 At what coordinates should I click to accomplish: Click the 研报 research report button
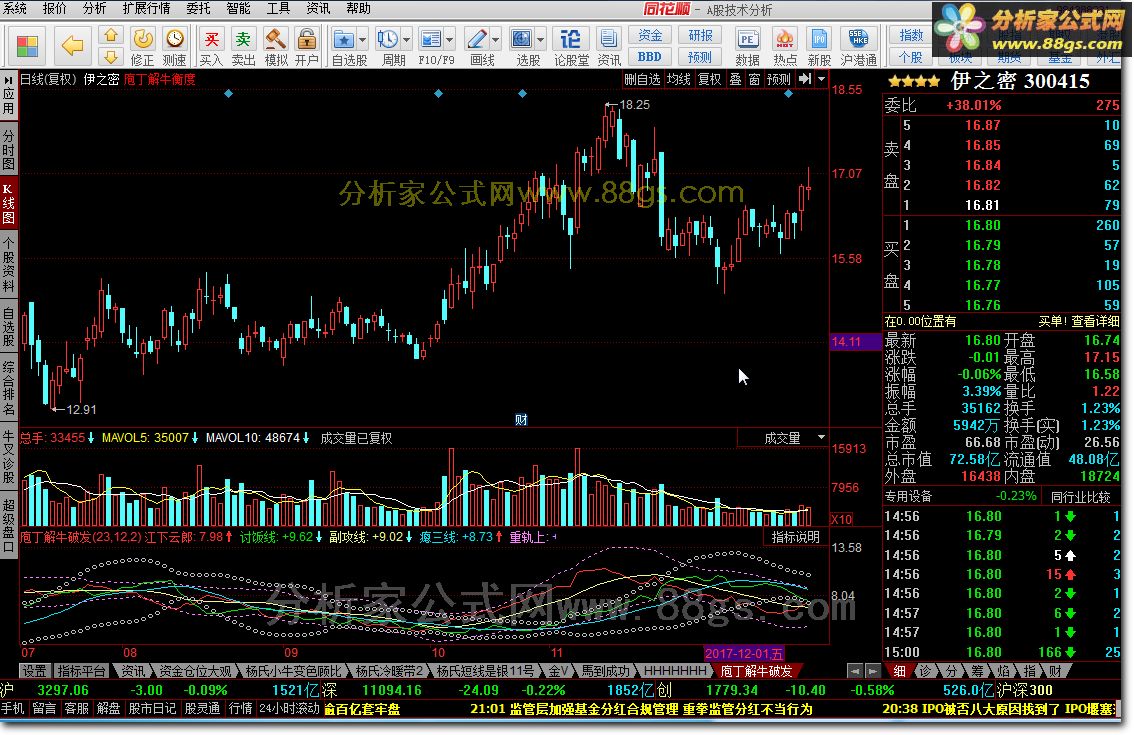pyautogui.click(x=700, y=35)
